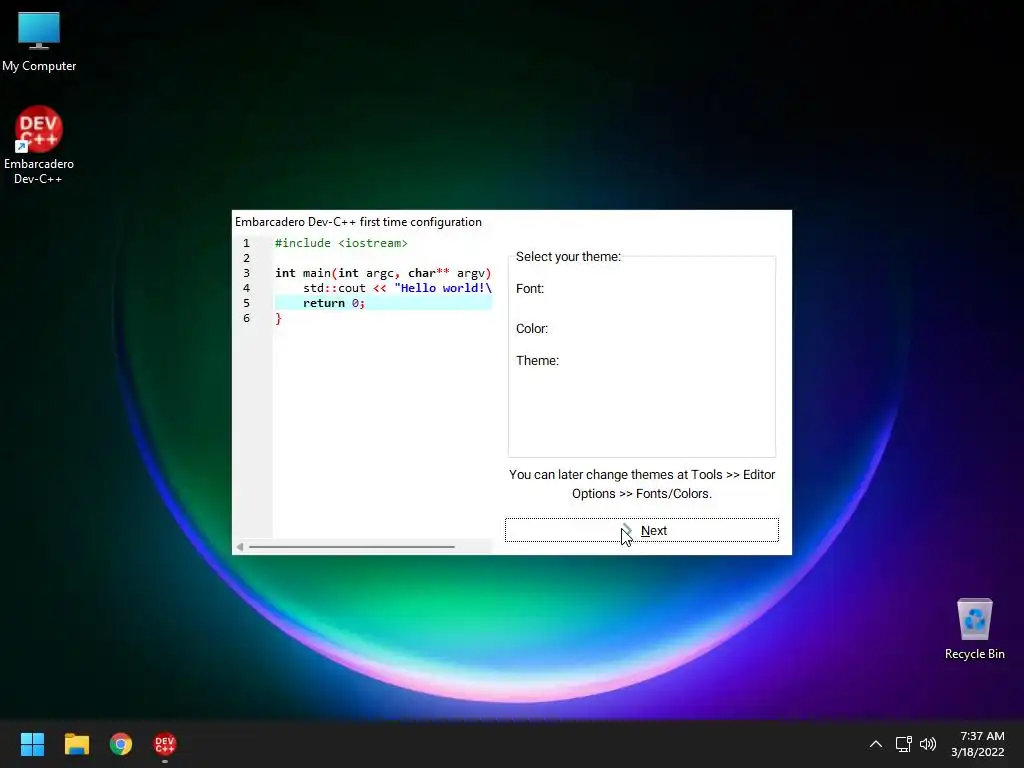
Task: Open My Computer desktop icon
Action: (39, 42)
